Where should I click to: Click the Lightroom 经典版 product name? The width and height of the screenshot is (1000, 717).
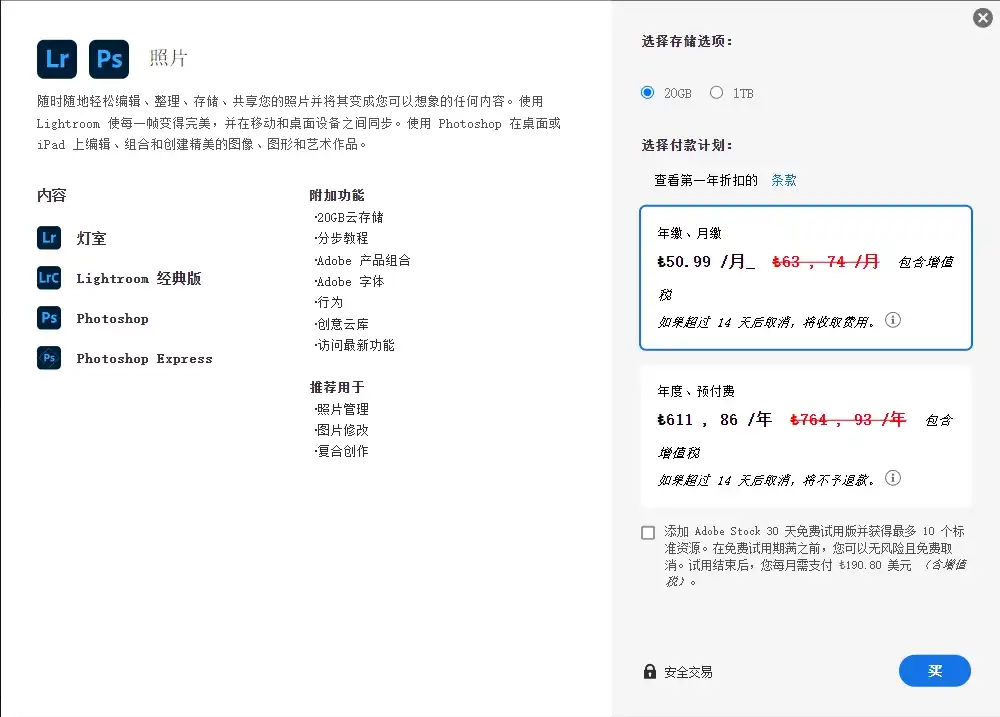(138, 278)
